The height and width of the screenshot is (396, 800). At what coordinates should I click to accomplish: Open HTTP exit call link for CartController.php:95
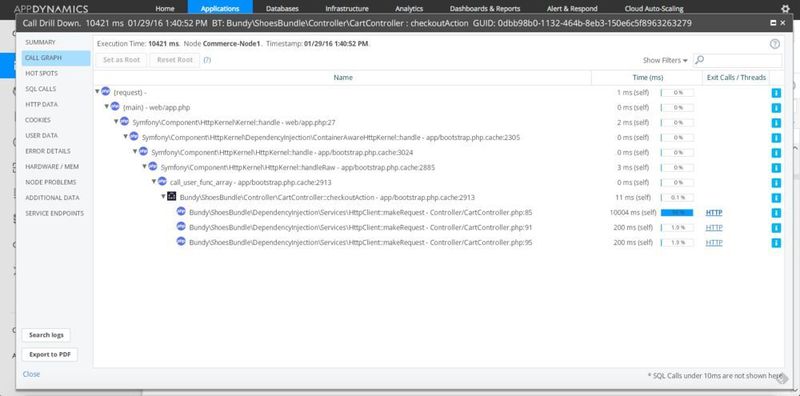click(714, 243)
